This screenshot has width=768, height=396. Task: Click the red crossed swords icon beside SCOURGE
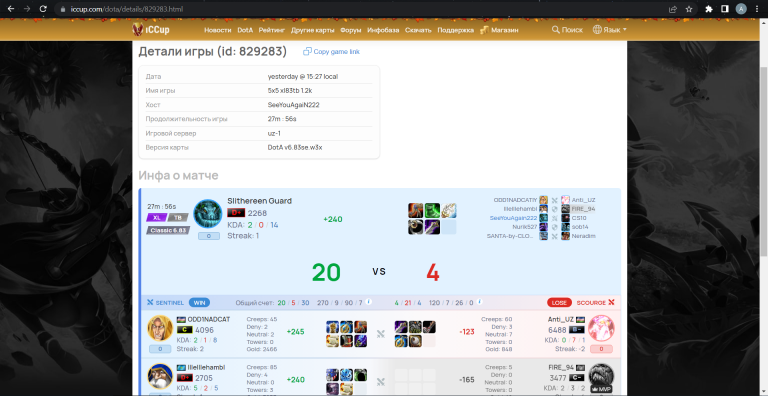[x=611, y=302]
